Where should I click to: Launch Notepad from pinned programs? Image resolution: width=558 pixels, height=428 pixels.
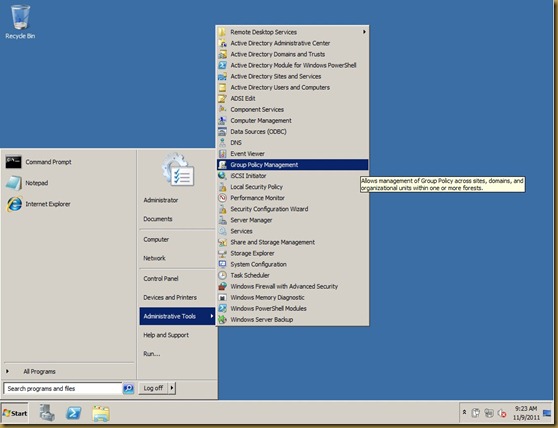(x=14, y=183)
